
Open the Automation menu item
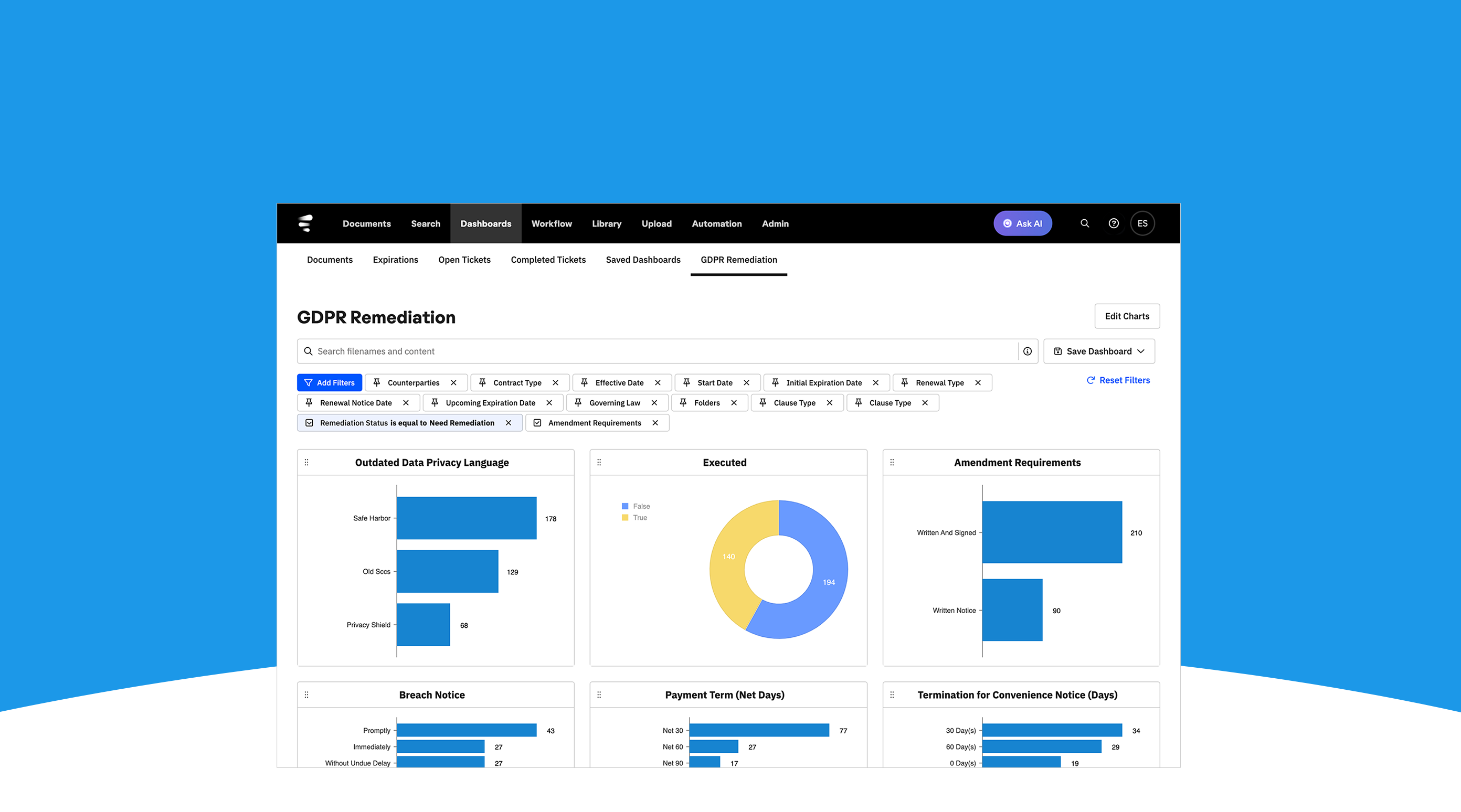[716, 223]
